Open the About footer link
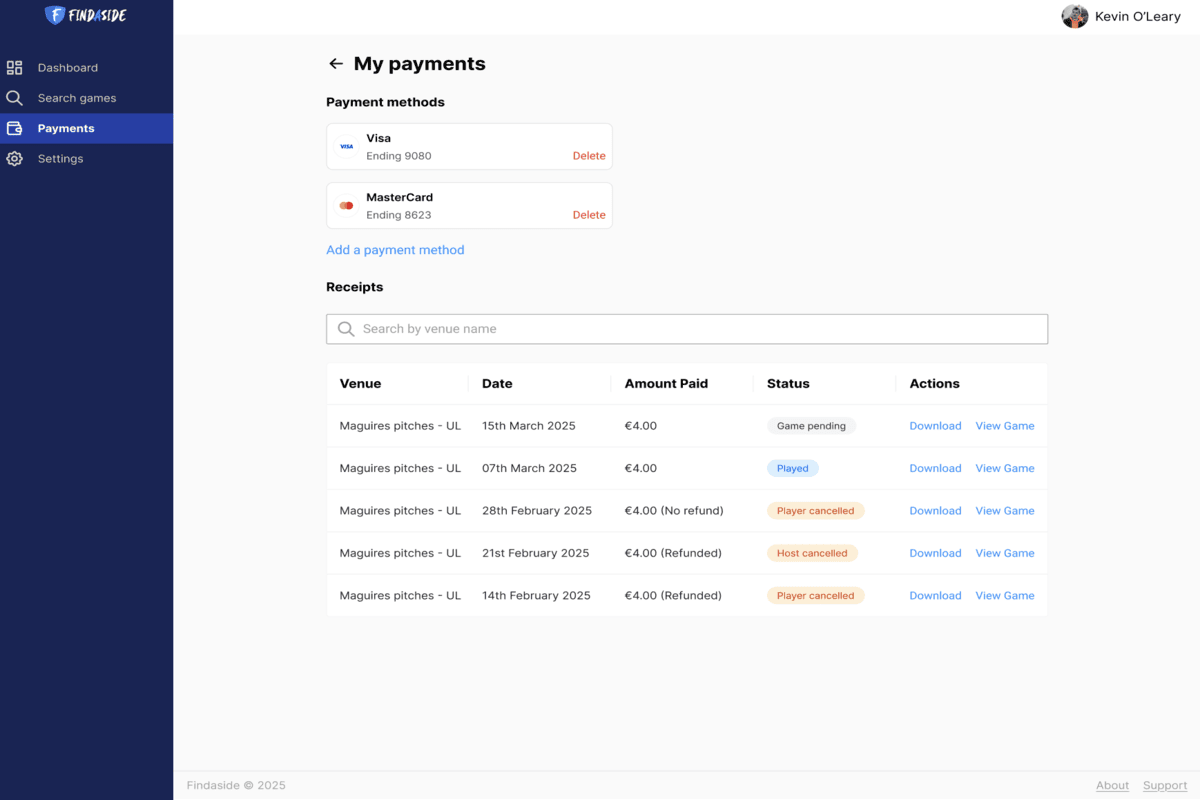Screen dimensions: 1200x800 1112,786
